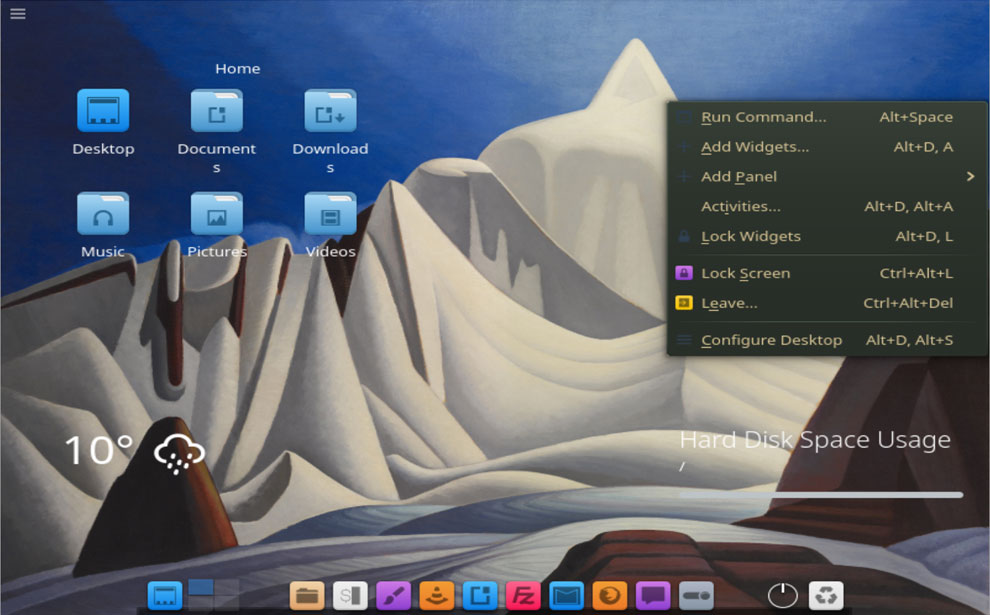Open Configure Desktop from the context menu
Image resolution: width=990 pixels, height=615 pixels.
[x=827, y=340]
